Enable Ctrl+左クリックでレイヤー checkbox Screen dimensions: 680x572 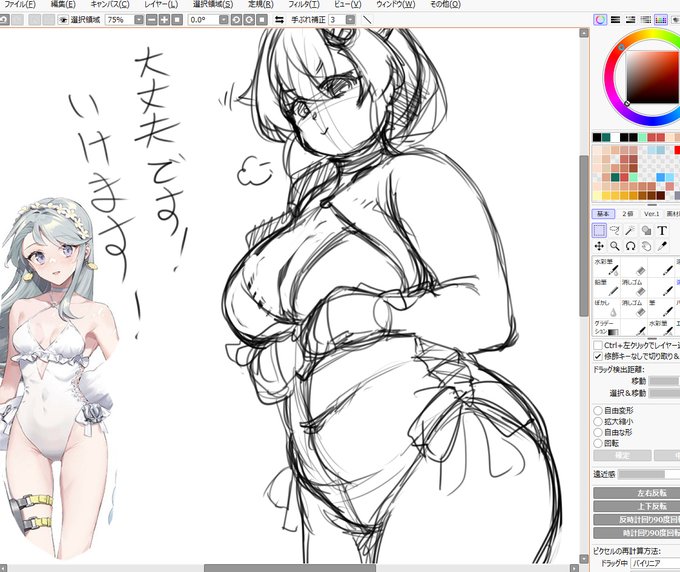pyautogui.click(x=598, y=346)
